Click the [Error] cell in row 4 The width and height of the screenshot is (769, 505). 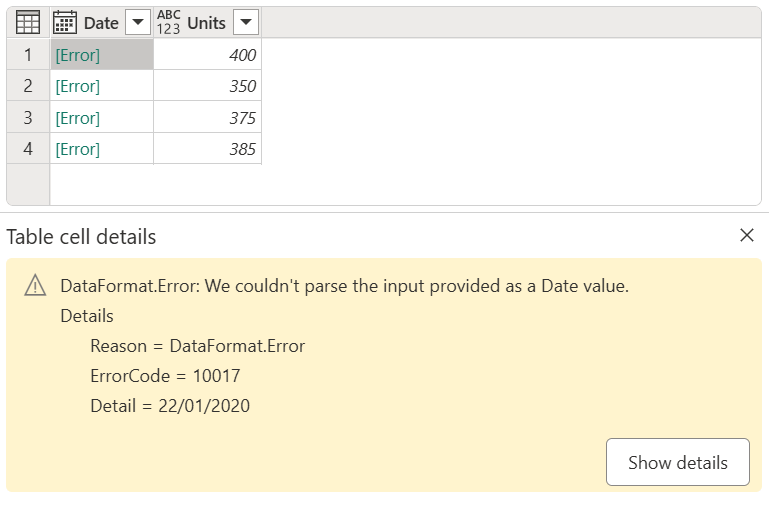(101, 149)
